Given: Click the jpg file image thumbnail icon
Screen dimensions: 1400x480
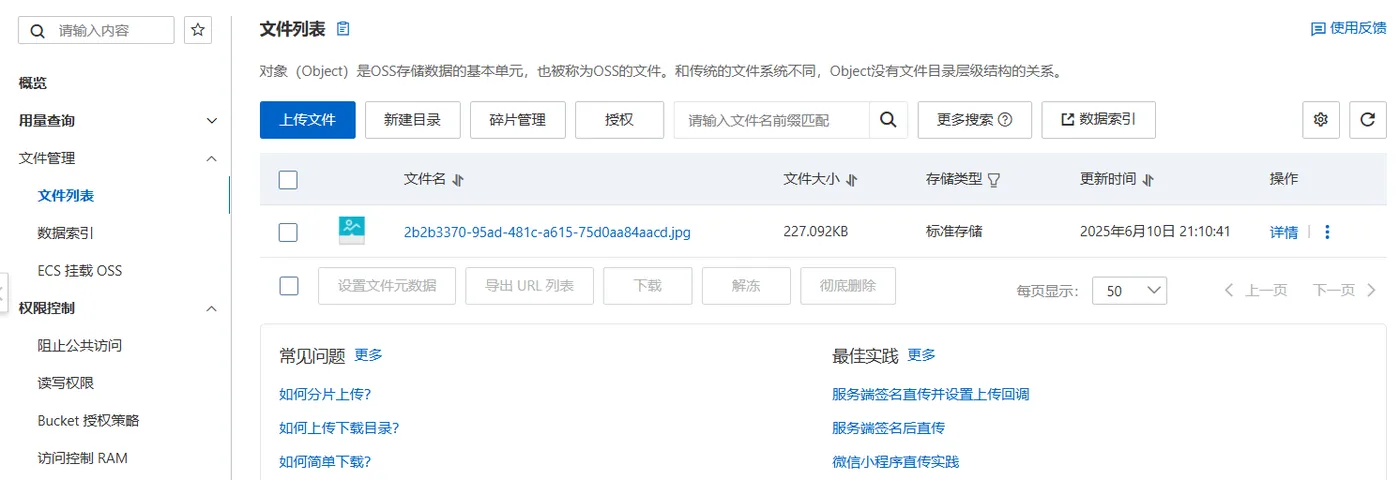Looking at the screenshot, I should pos(351,231).
